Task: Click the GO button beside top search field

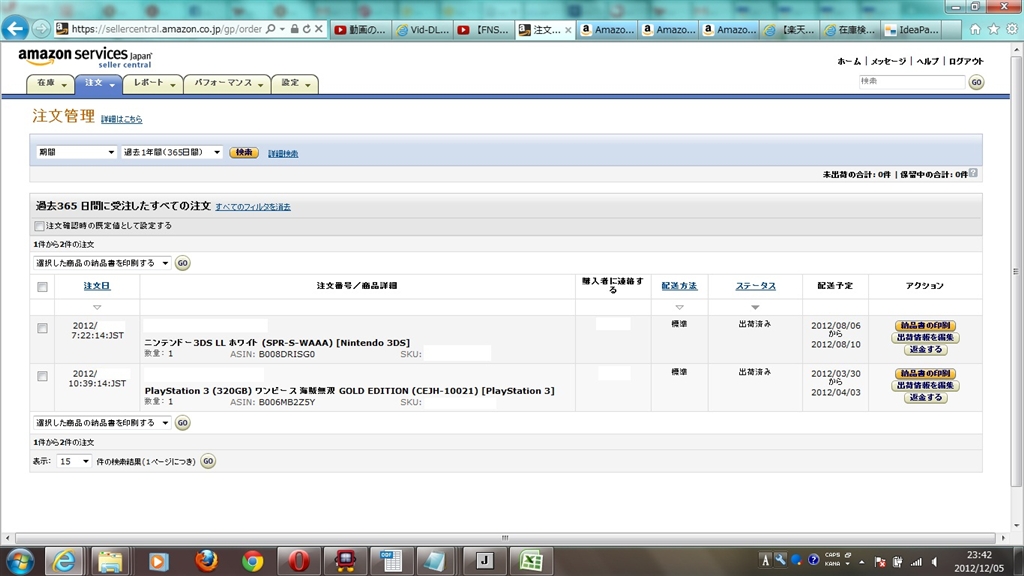Action: click(976, 82)
